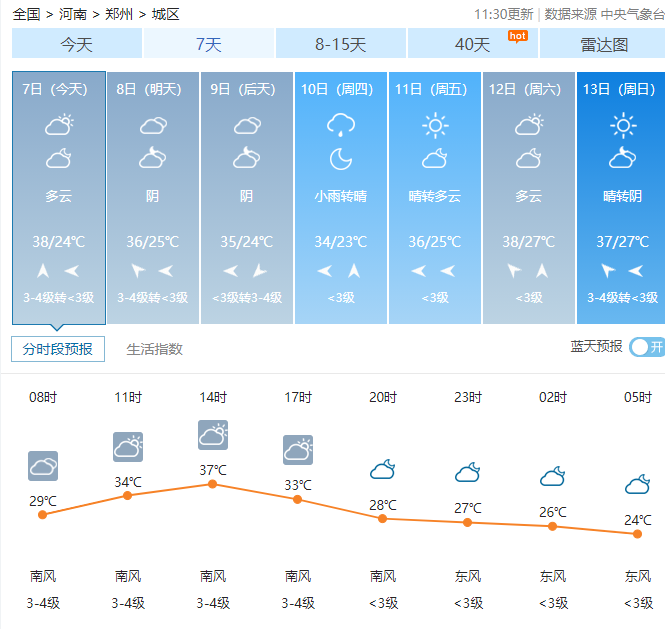The image size is (665, 629).
Task: Click the 11时 hourly partly cloudy icon
Action: (x=128, y=447)
